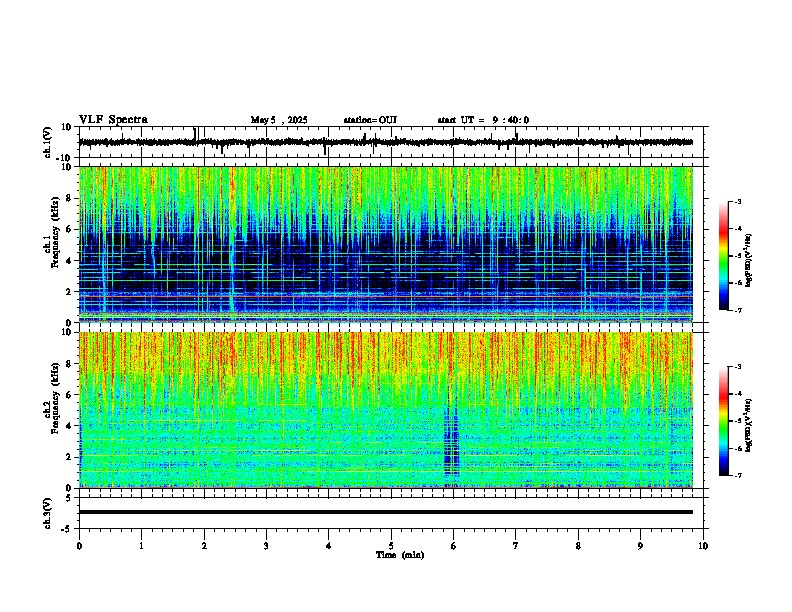Click the '-7' value on ch.2 colorbar
This screenshot has width=792, height=612.
pos(737,476)
